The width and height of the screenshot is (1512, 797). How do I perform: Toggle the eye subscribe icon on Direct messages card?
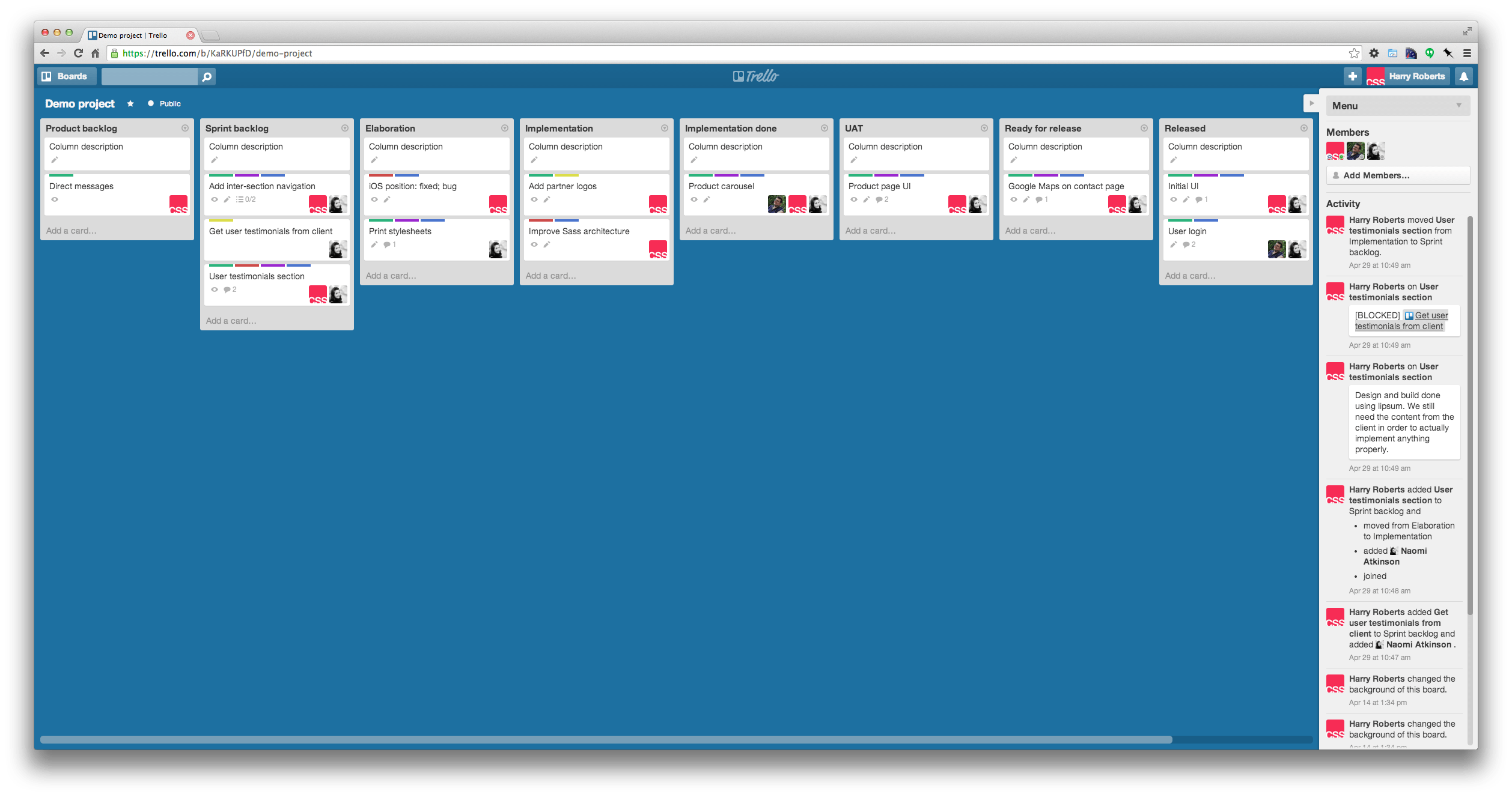pyautogui.click(x=55, y=199)
